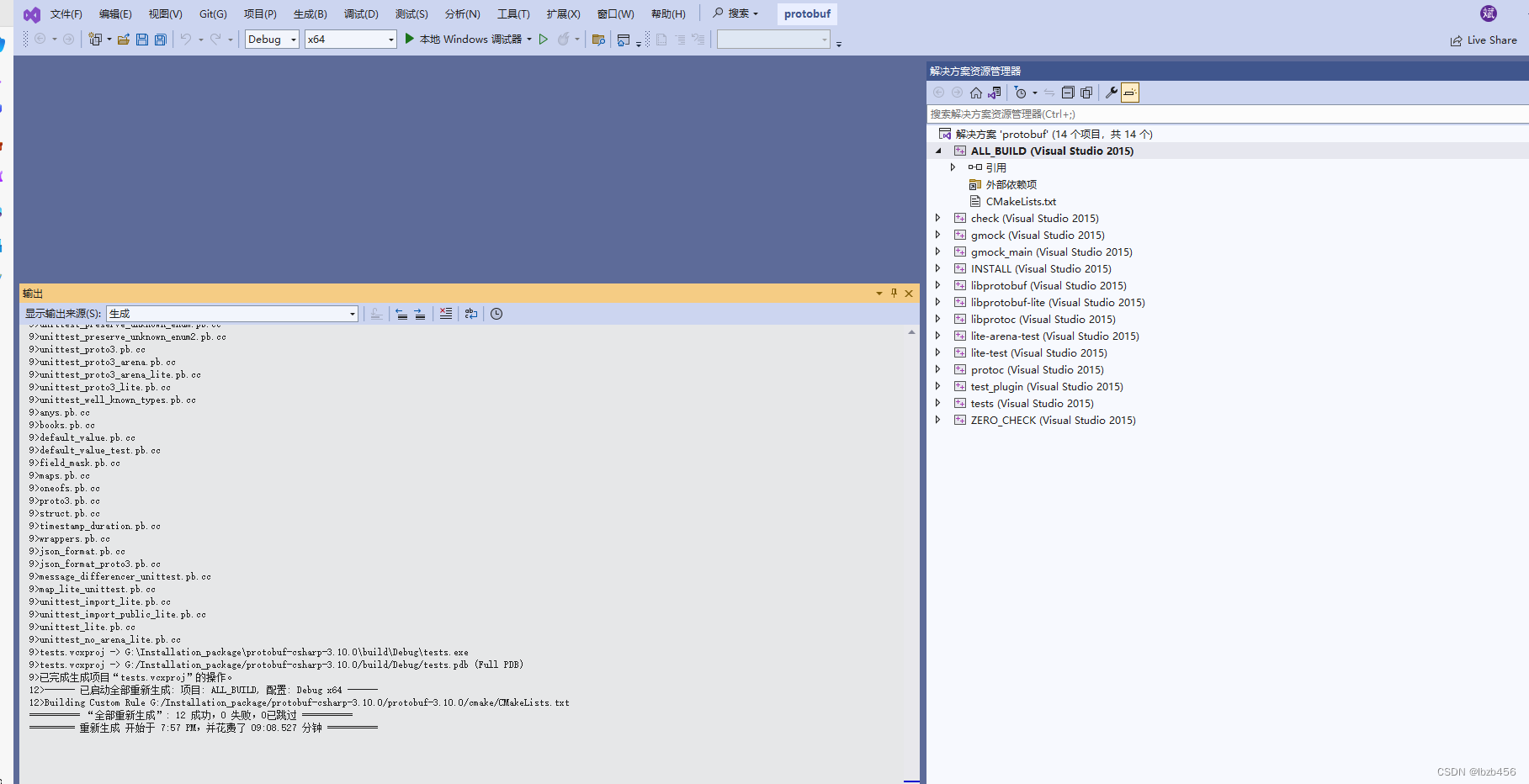The width and height of the screenshot is (1529, 784).
Task: Click the New Project toolbar icon
Action: (x=95, y=40)
